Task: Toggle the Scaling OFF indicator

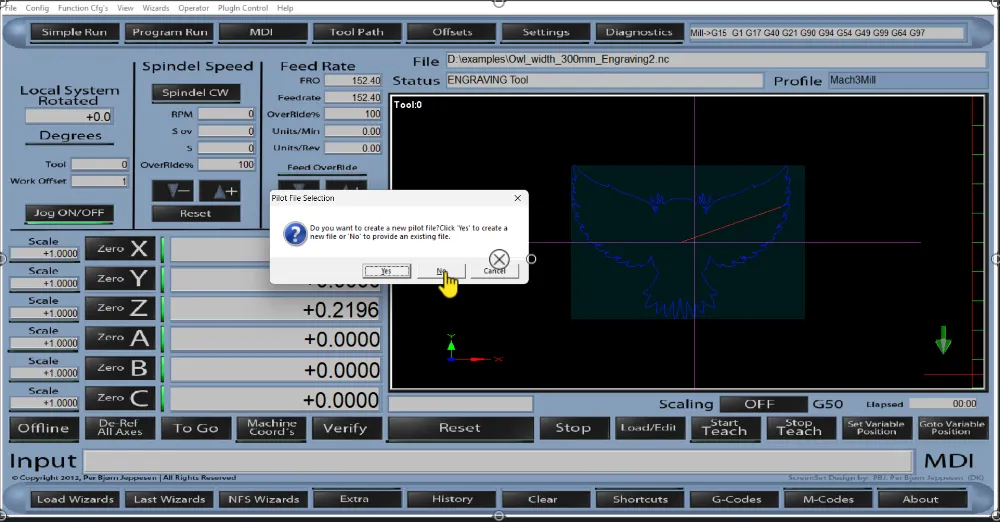Action: (x=760, y=404)
